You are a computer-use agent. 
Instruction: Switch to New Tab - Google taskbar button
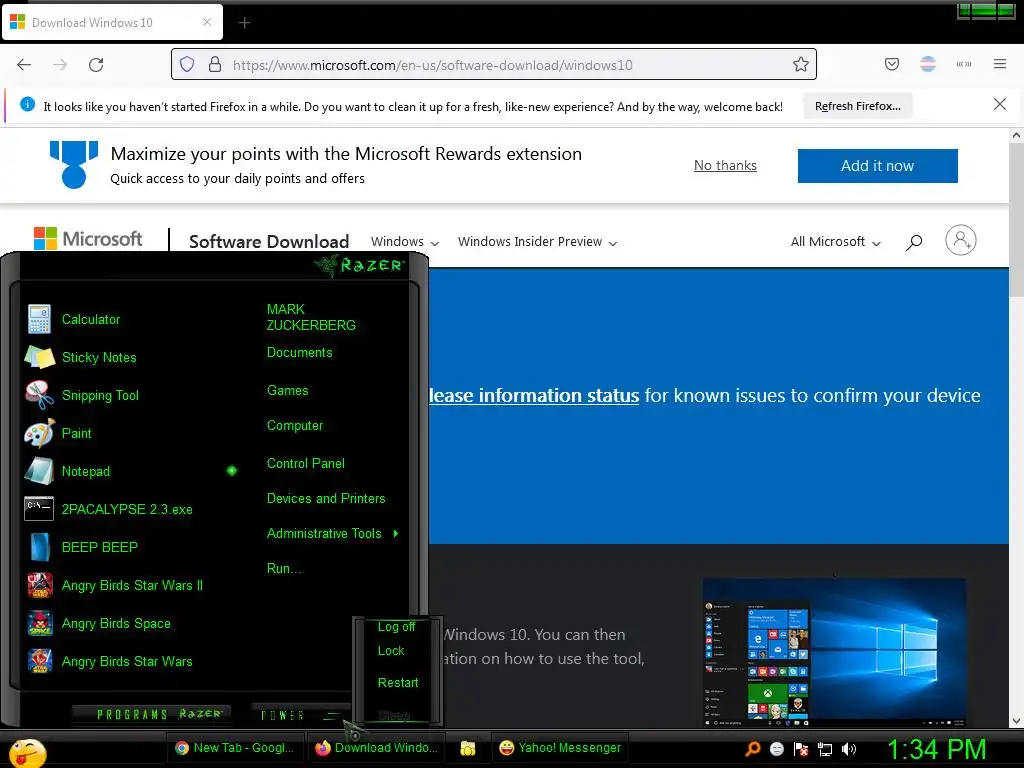coord(234,748)
